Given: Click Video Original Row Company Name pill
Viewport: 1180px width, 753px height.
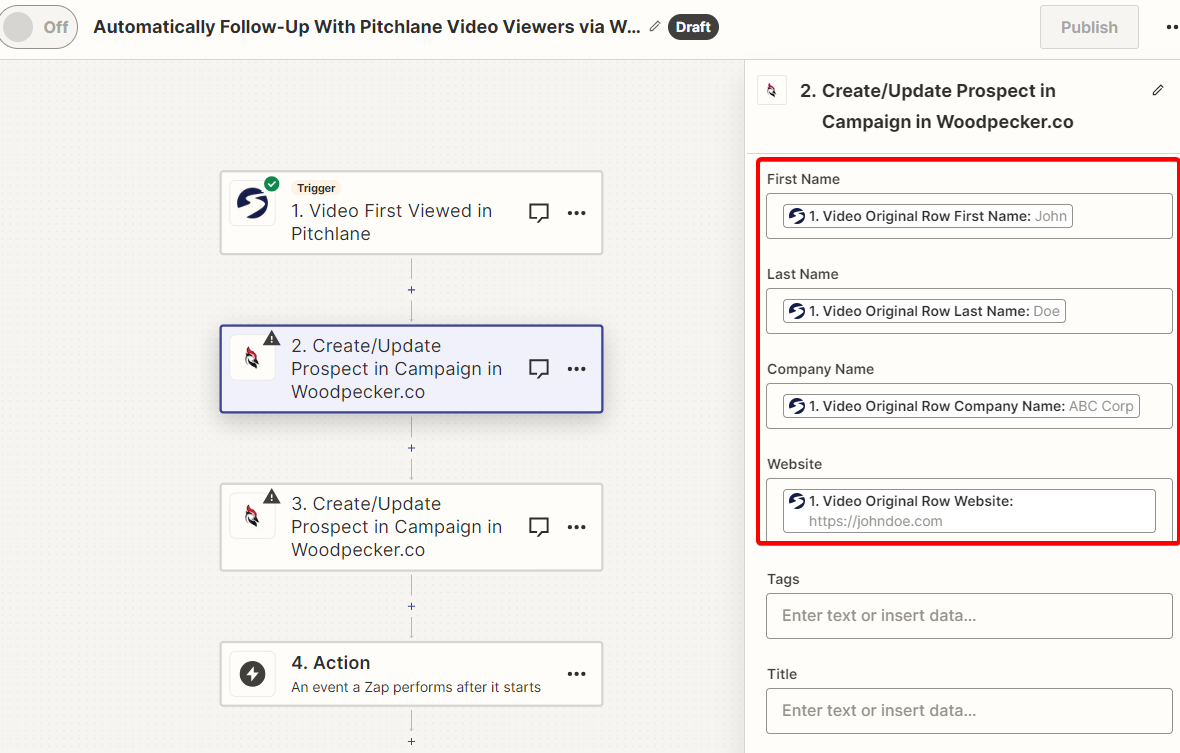Looking at the screenshot, I should (x=961, y=406).
